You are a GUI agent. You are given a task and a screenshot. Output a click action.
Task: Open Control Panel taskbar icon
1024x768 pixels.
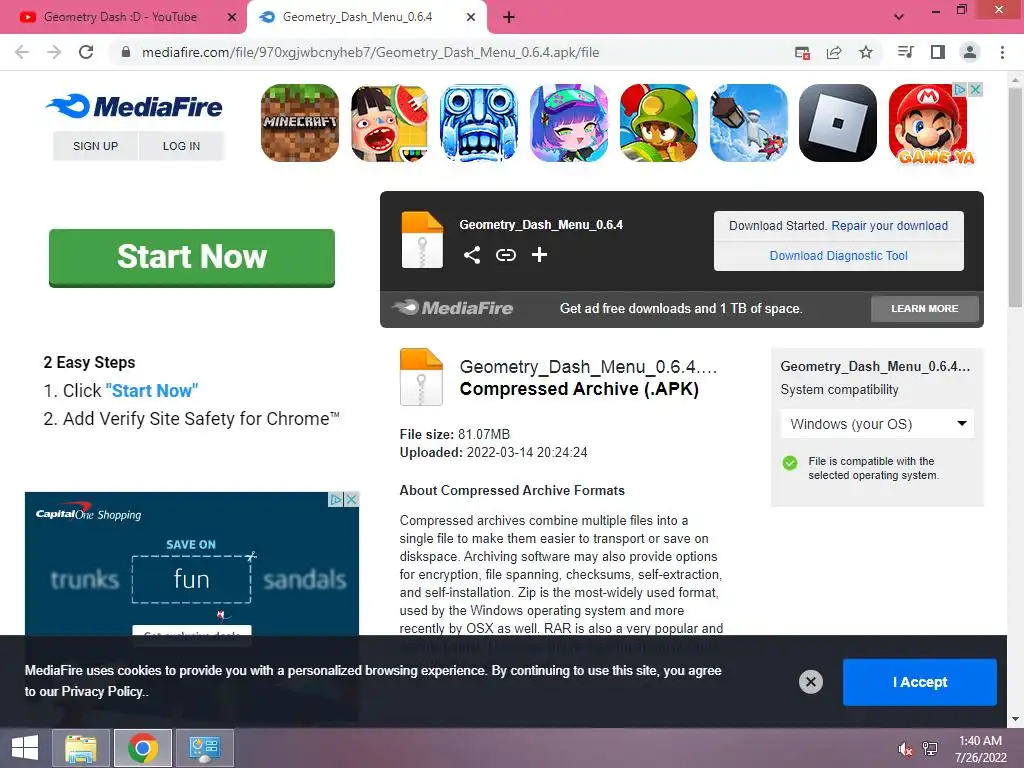204,748
